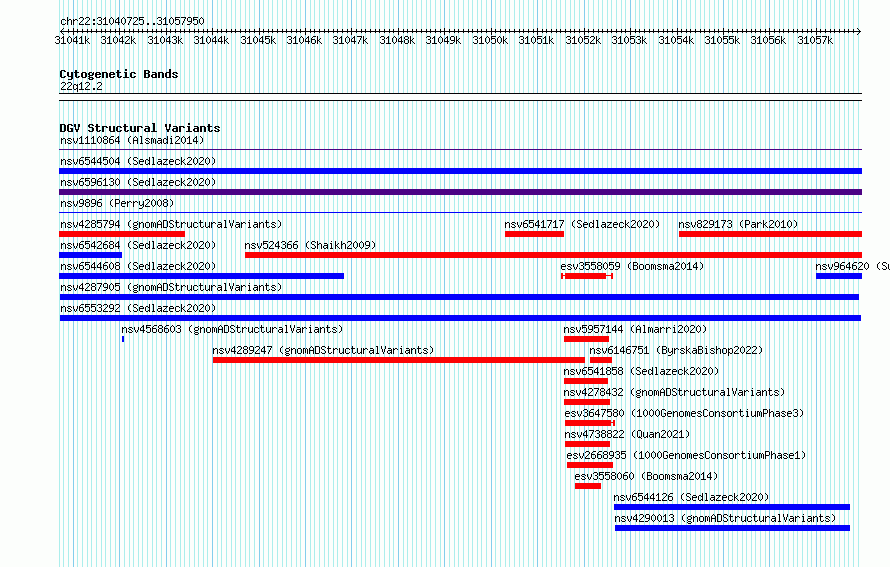Click nsv4278432 (gnomADStructuralVariants) label
Image resolution: width=890 pixels, height=567 pixels.
674,392
